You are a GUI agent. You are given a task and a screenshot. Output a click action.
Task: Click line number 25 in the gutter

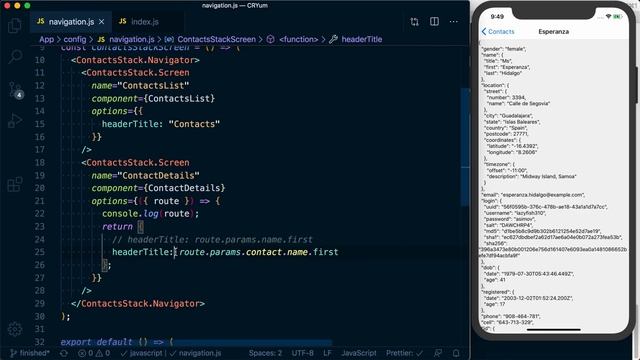(x=39, y=252)
